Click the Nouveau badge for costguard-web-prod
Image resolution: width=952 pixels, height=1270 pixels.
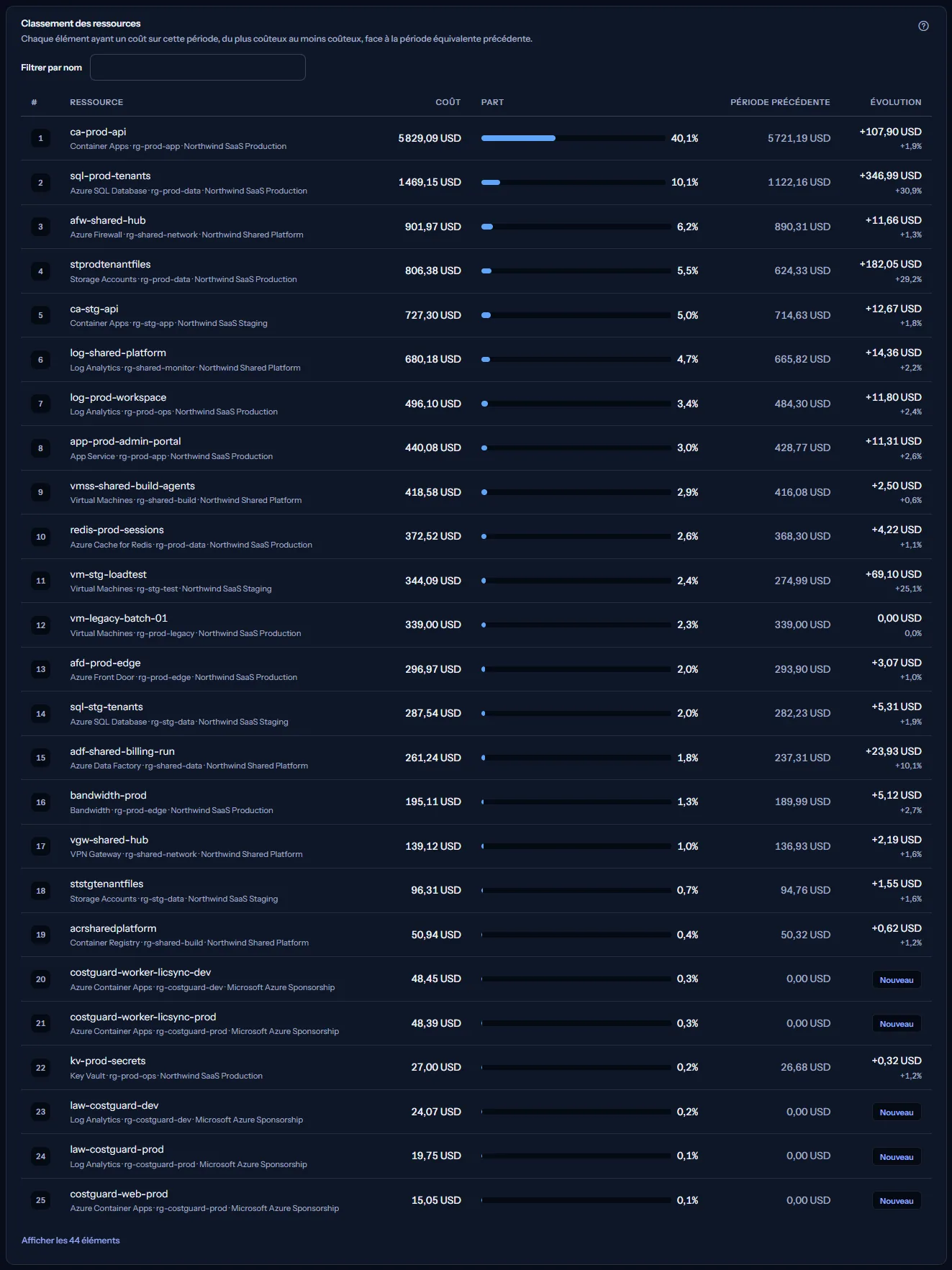click(x=897, y=1201)
